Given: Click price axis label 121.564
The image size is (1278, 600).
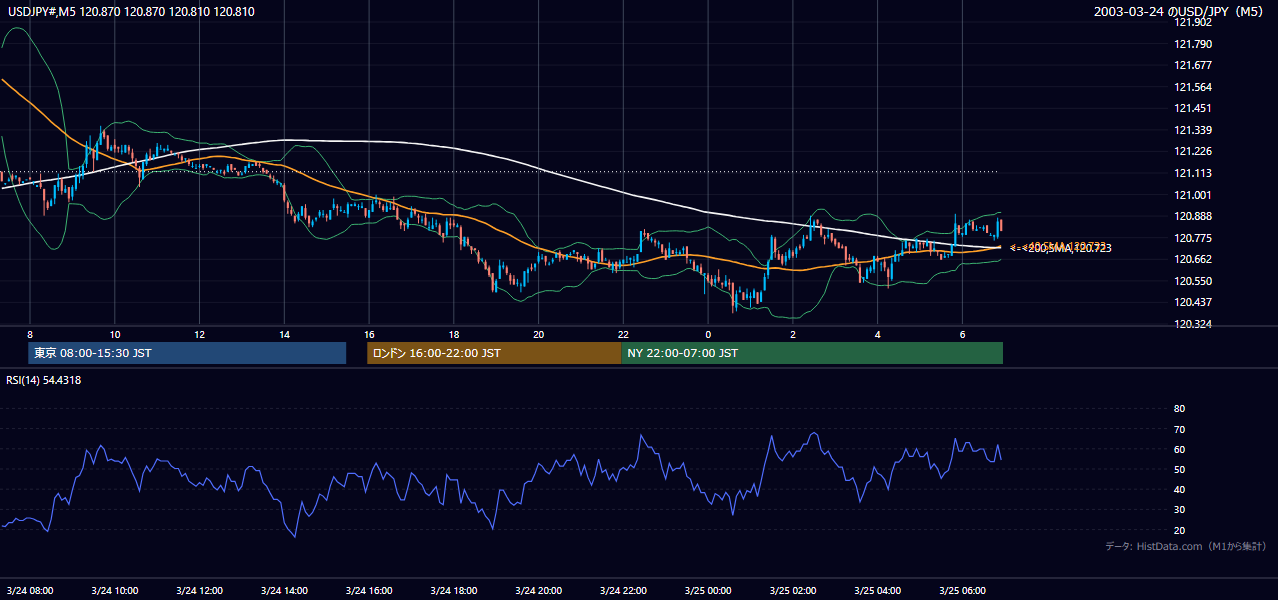Looking at the screenshot, I should tap(1191, 87).
